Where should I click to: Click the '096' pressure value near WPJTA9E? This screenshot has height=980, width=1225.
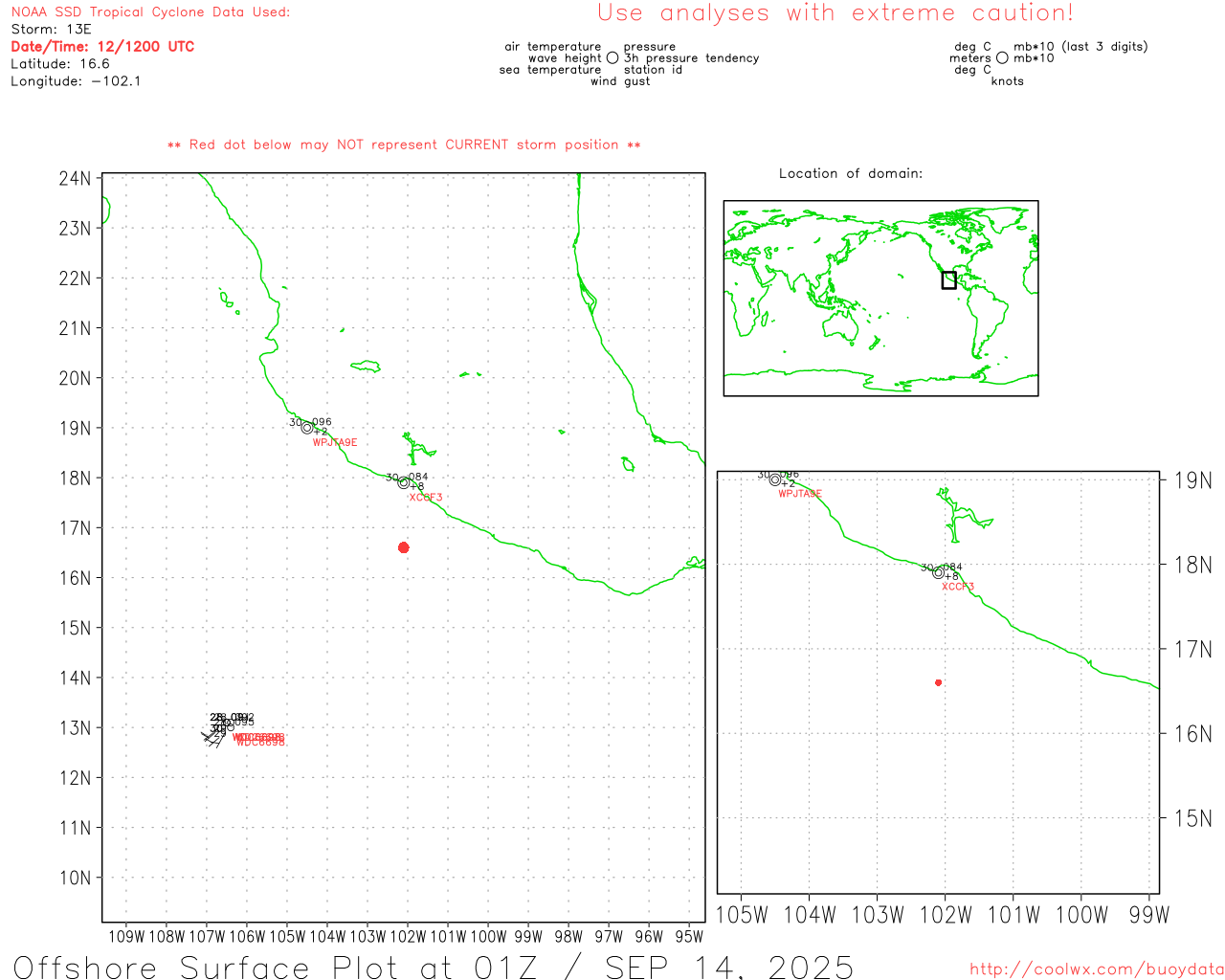pyautogui.click(x=323, y=422)
